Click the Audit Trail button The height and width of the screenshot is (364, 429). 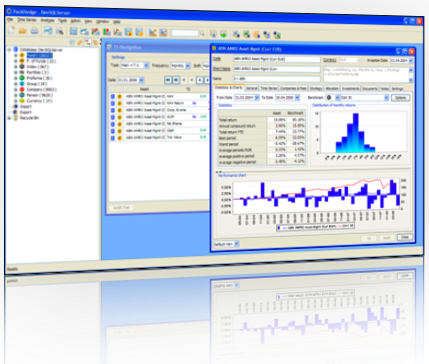pos(121,207)
